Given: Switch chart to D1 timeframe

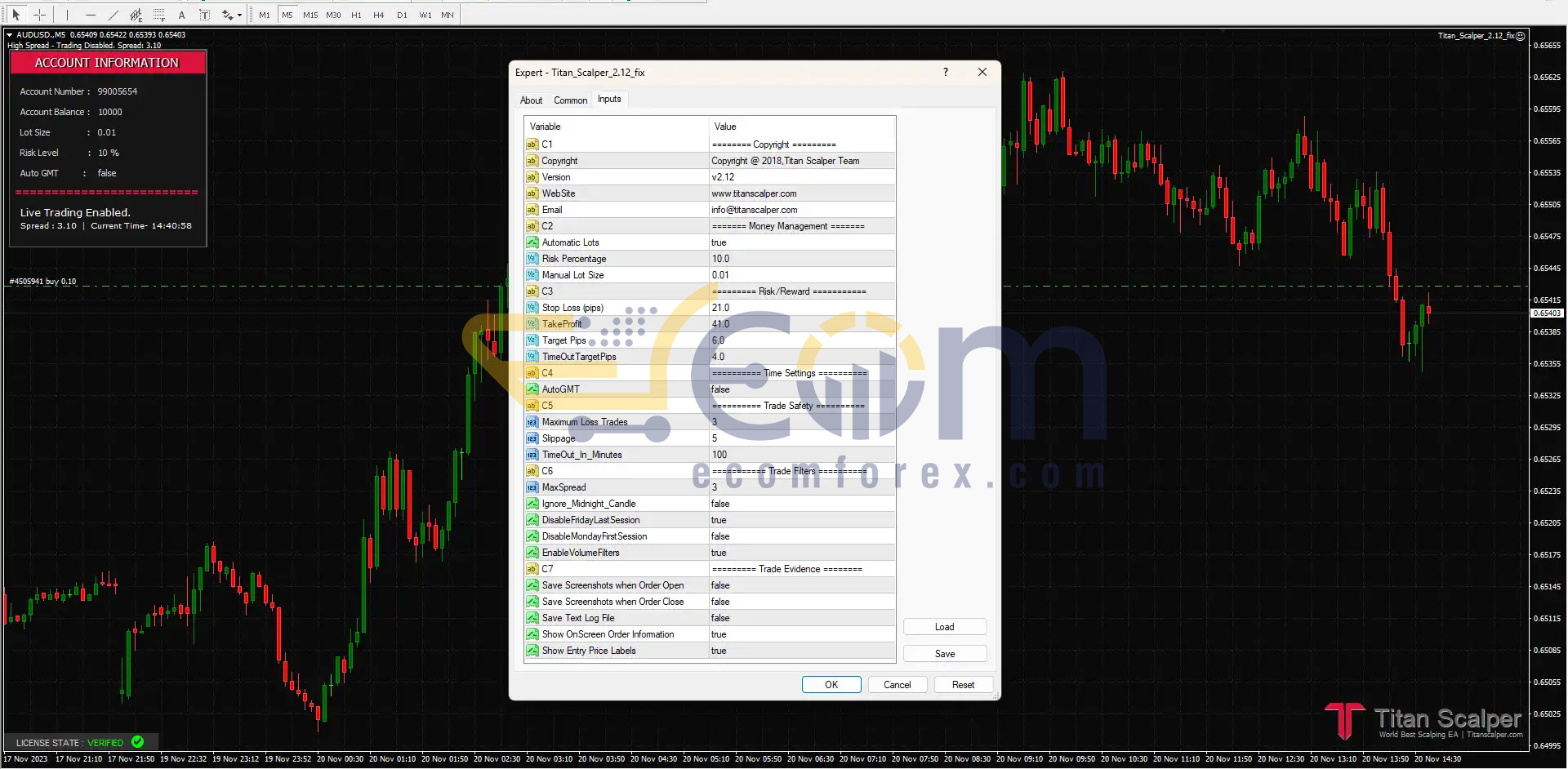Looking at the screenshot, I should click(x=402, y=15).
